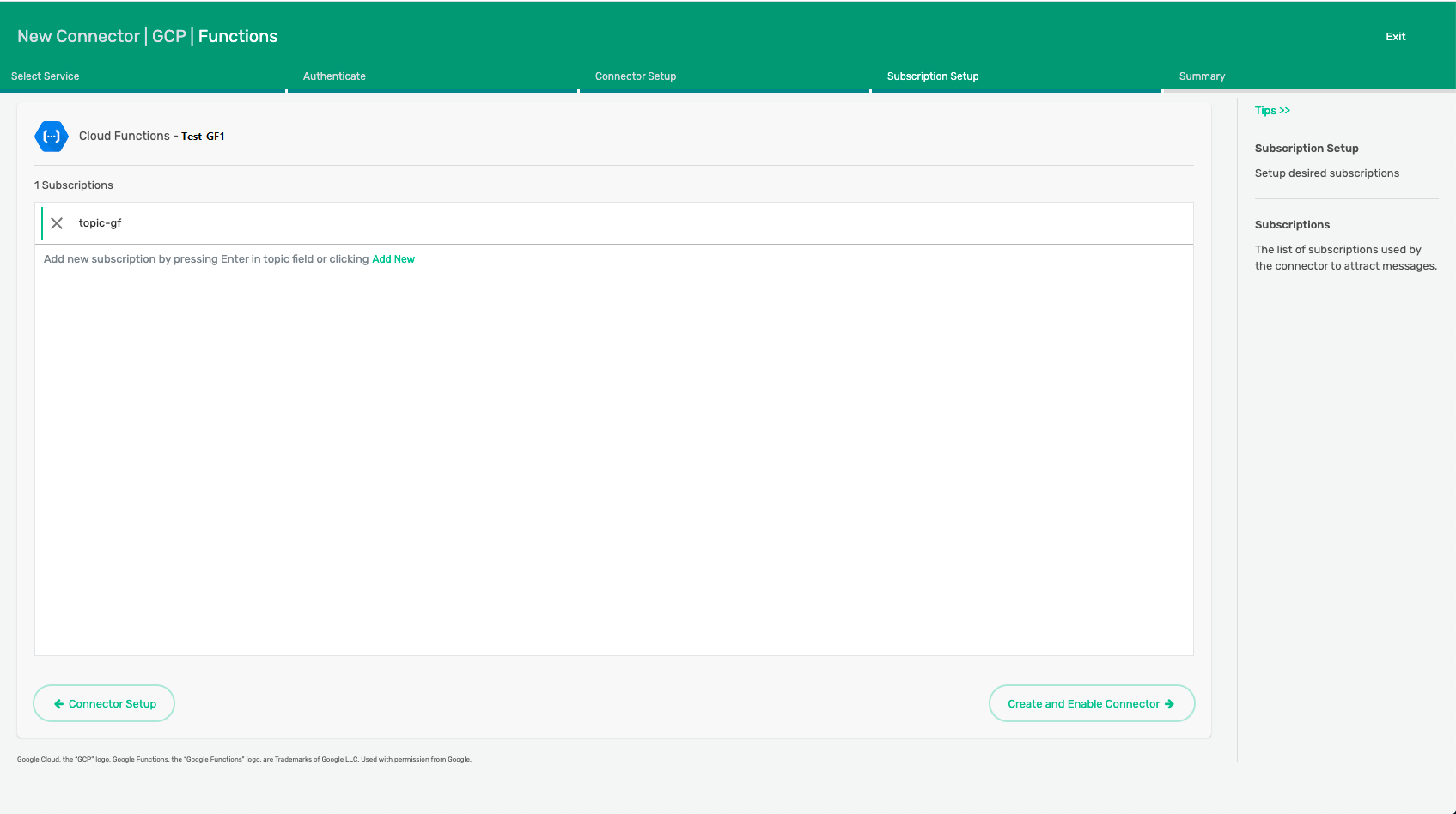Click the right arrow icon after Create and Enable Connector
The image size is (1456, 814).
pos(1169,704)
